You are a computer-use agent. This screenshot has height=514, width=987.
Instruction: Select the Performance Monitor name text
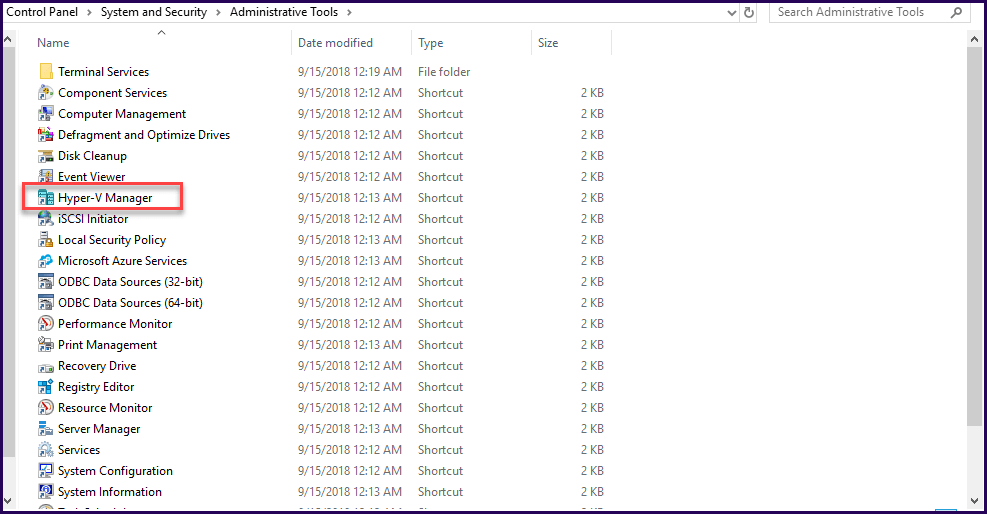pyautogui.click(x=115, y=323)
